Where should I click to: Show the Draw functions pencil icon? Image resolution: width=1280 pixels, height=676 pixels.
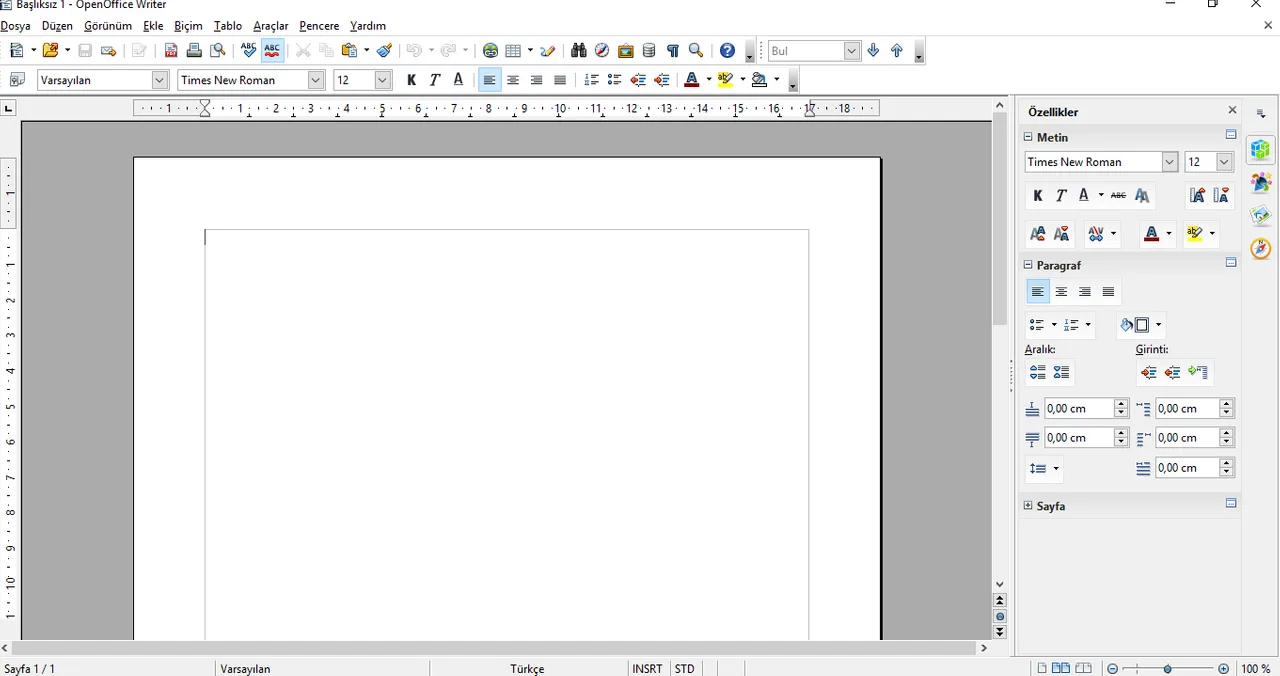(x=548, y=50)
